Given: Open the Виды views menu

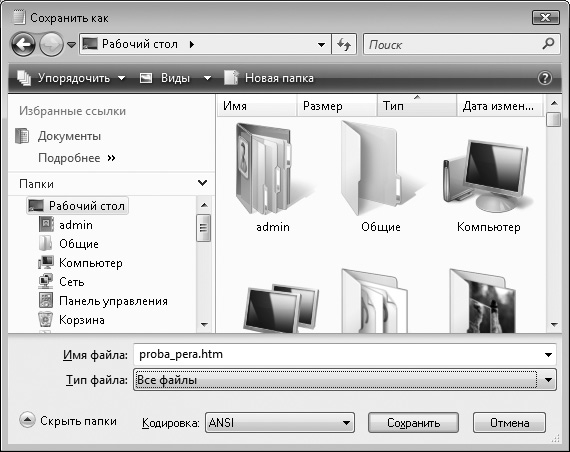Looking at the screenshot, I should 175,78.
